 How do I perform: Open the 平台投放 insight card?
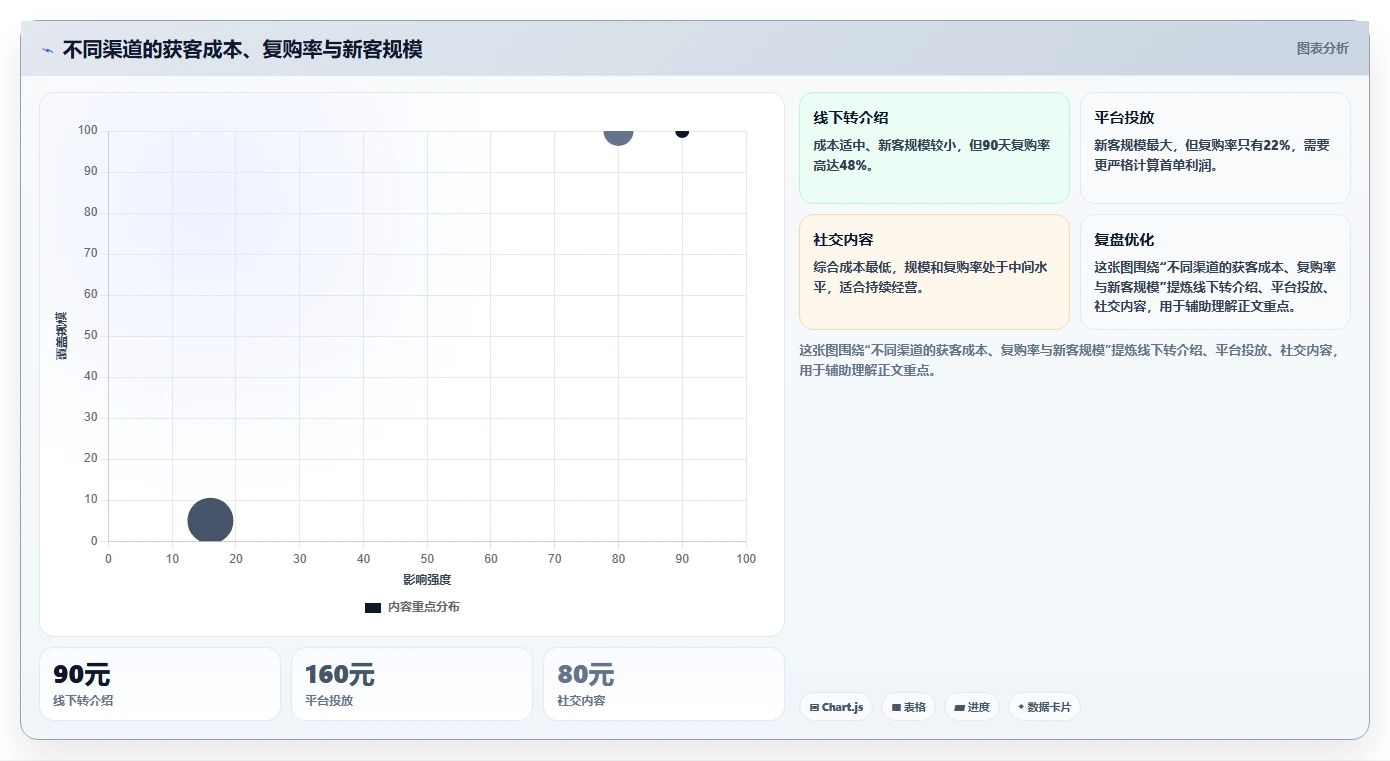[1215, 148]
